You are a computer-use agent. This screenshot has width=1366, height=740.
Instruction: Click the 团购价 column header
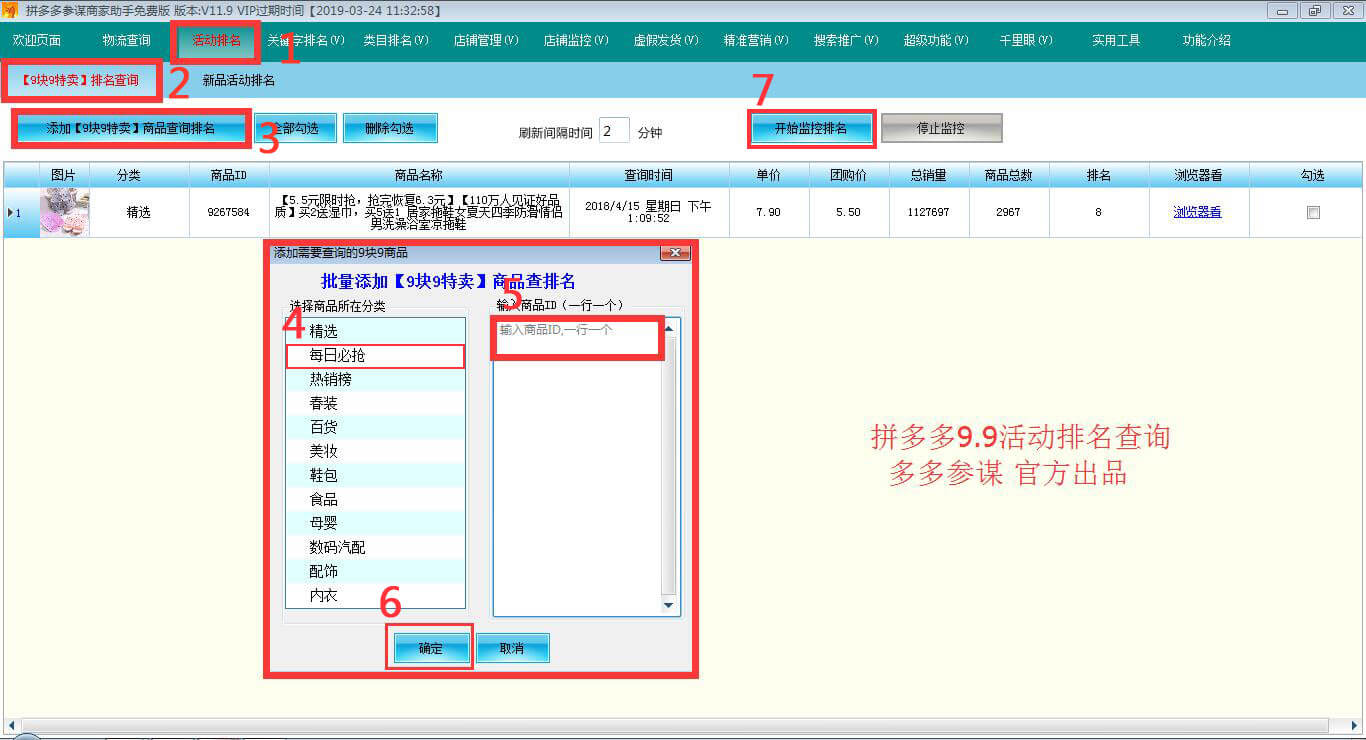click(x=849, y=175)
